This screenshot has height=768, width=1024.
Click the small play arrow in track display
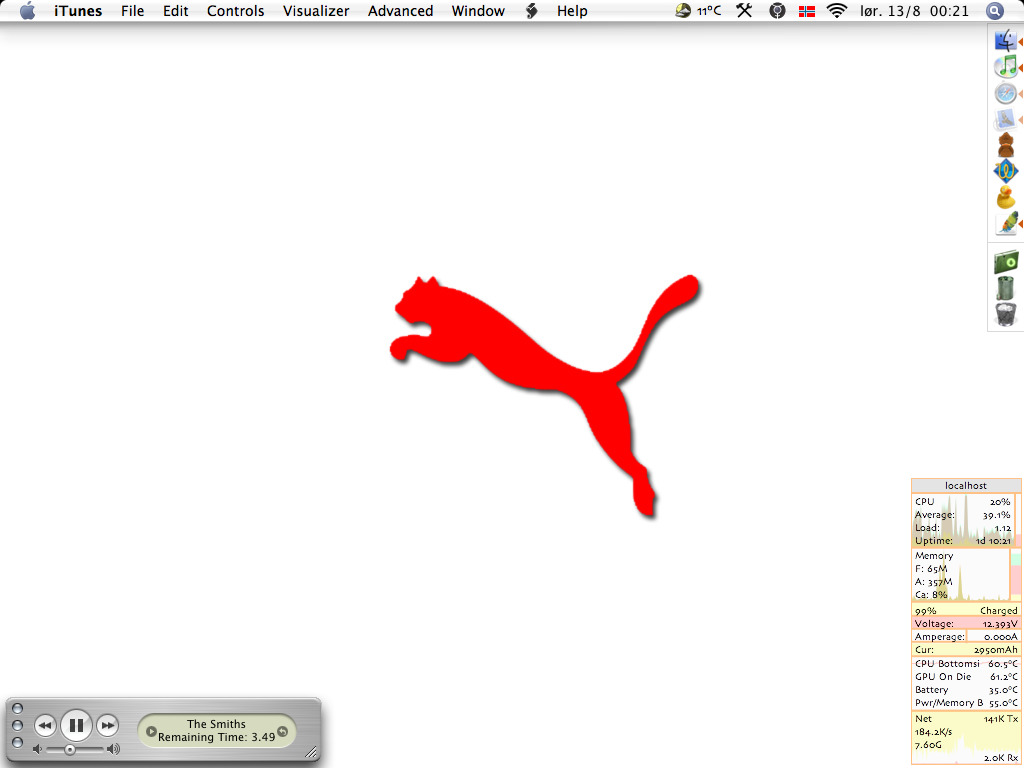click(151, 731)
